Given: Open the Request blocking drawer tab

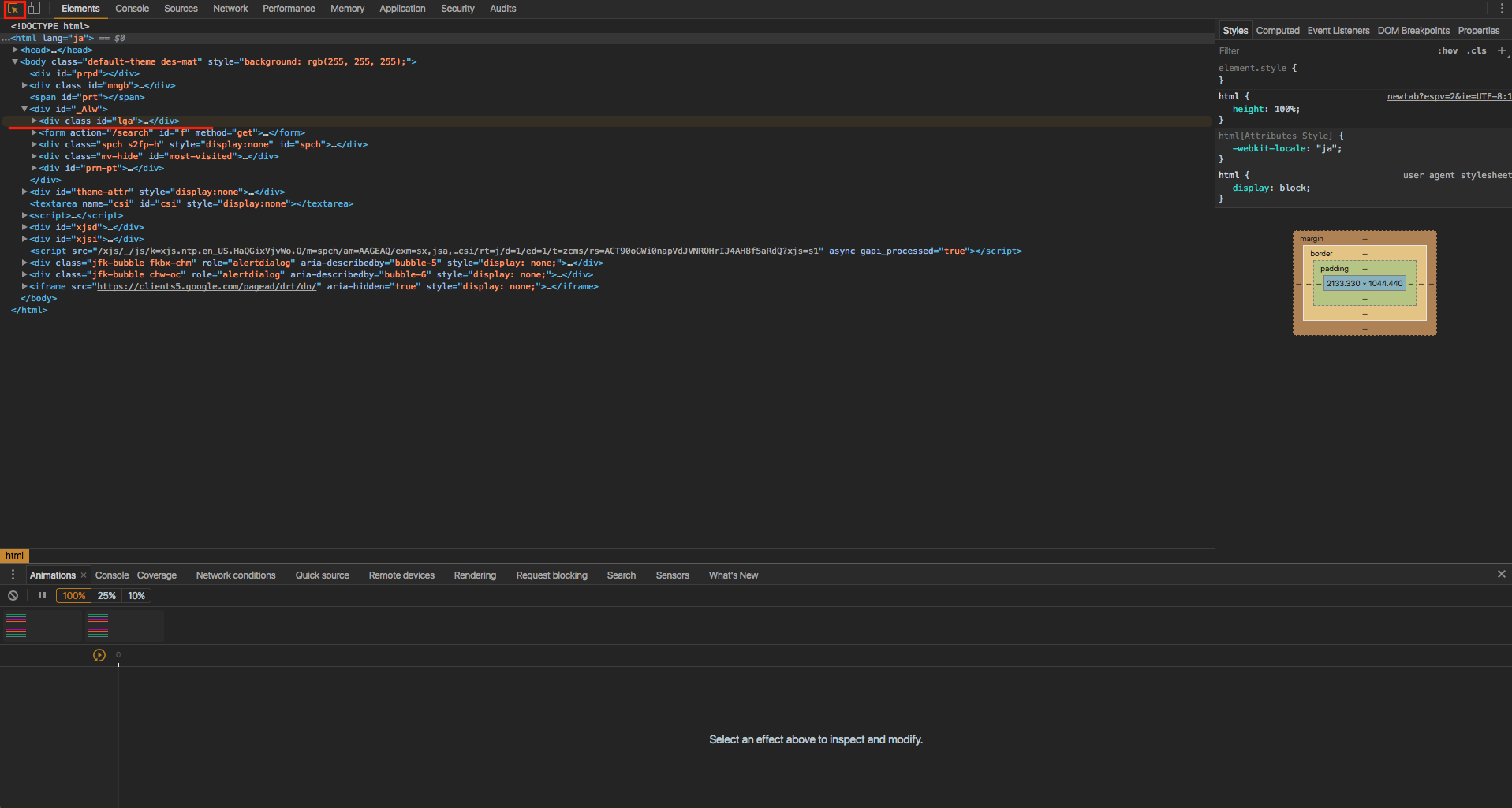Looking at the screenshot, I should [552, 575].
